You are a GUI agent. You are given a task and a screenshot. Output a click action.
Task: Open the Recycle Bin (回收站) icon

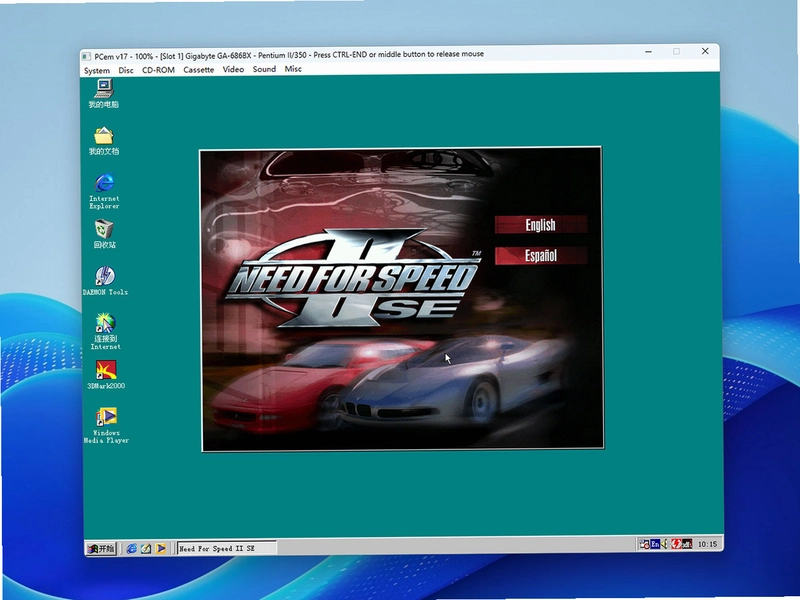coord(104,234)
